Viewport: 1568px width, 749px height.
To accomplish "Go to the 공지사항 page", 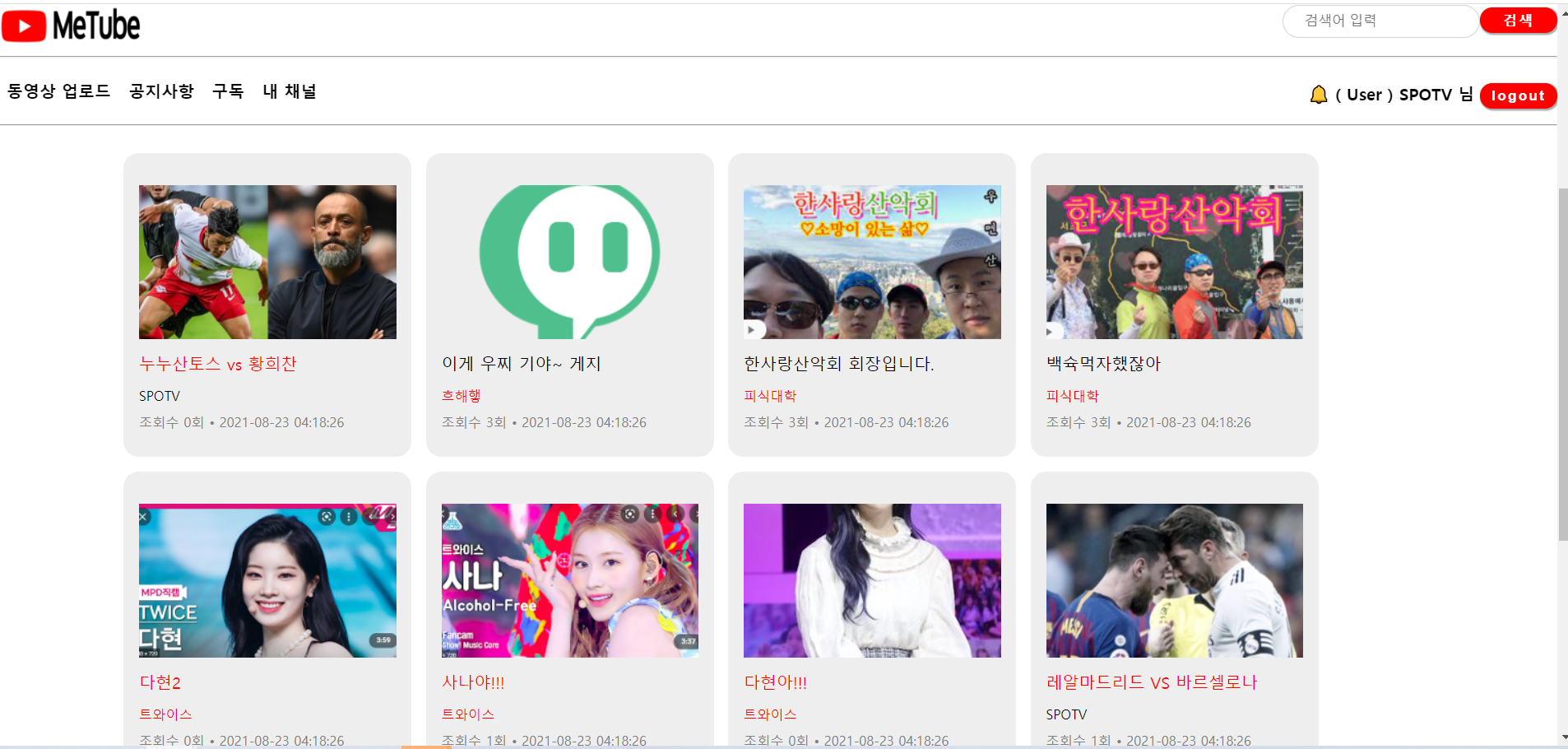I will (x=161, y=91).
